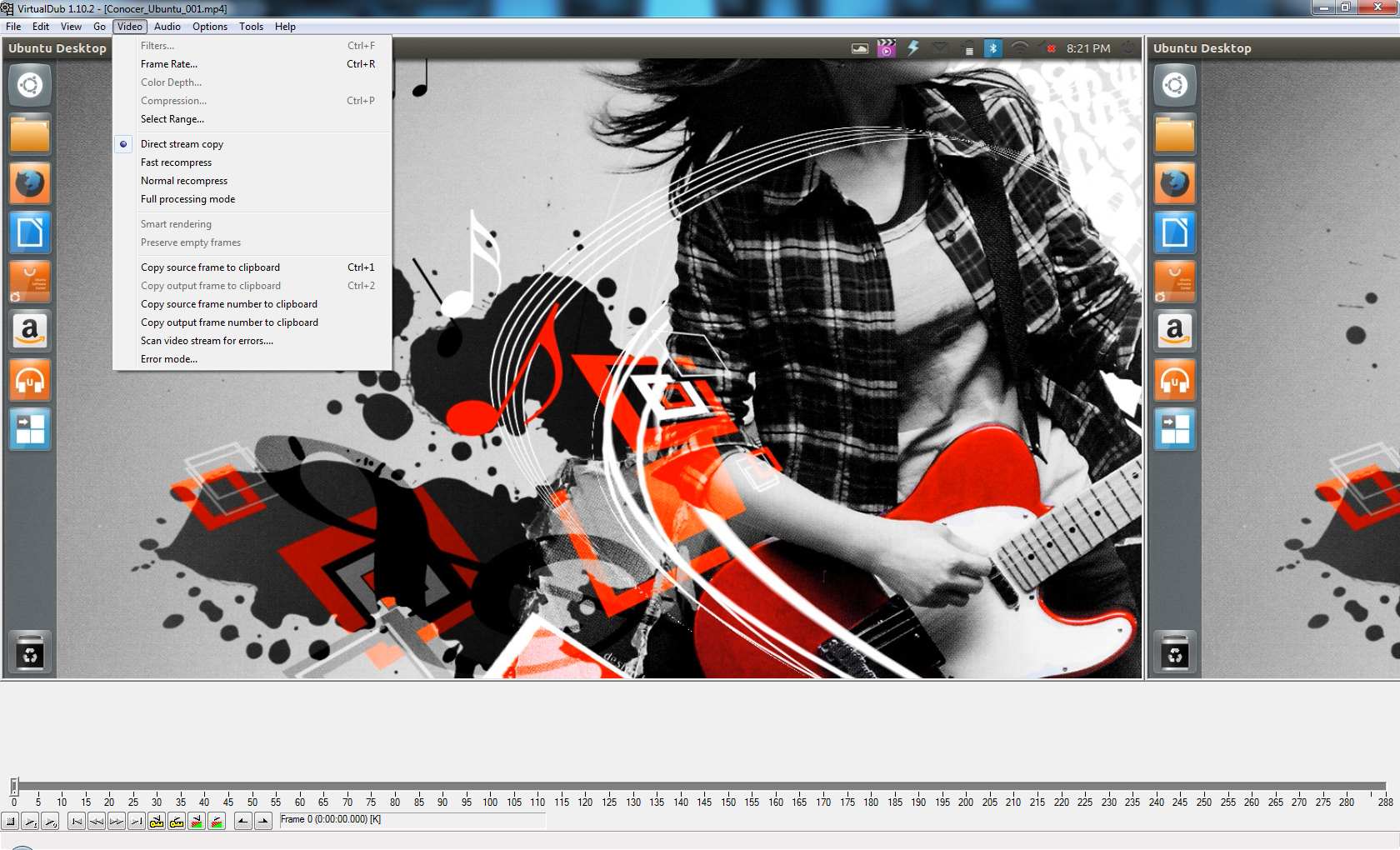The width and height of the screenshot is (1400, 850).
Task: Click the 8:21 PM clock in the video
Action: [1088, 48]
